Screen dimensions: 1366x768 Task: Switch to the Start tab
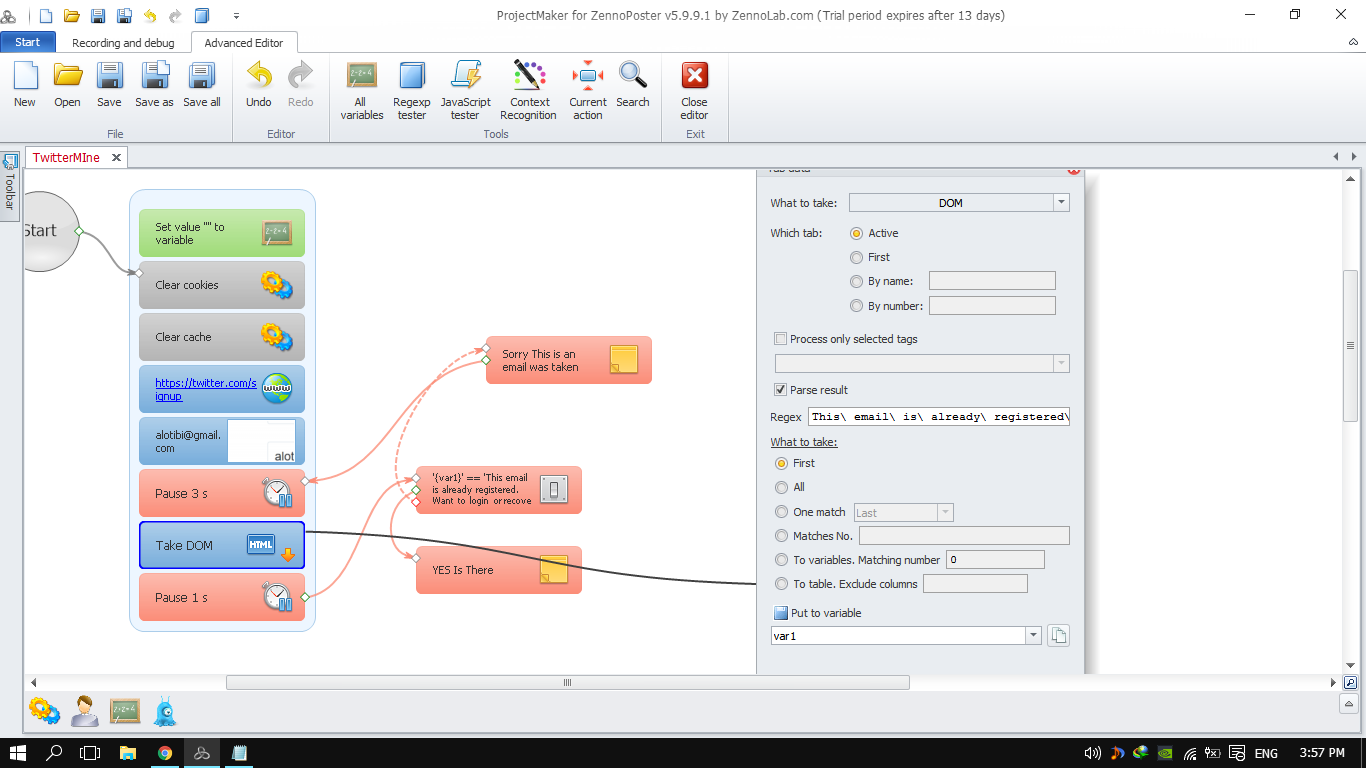click(x=28, y=42)
